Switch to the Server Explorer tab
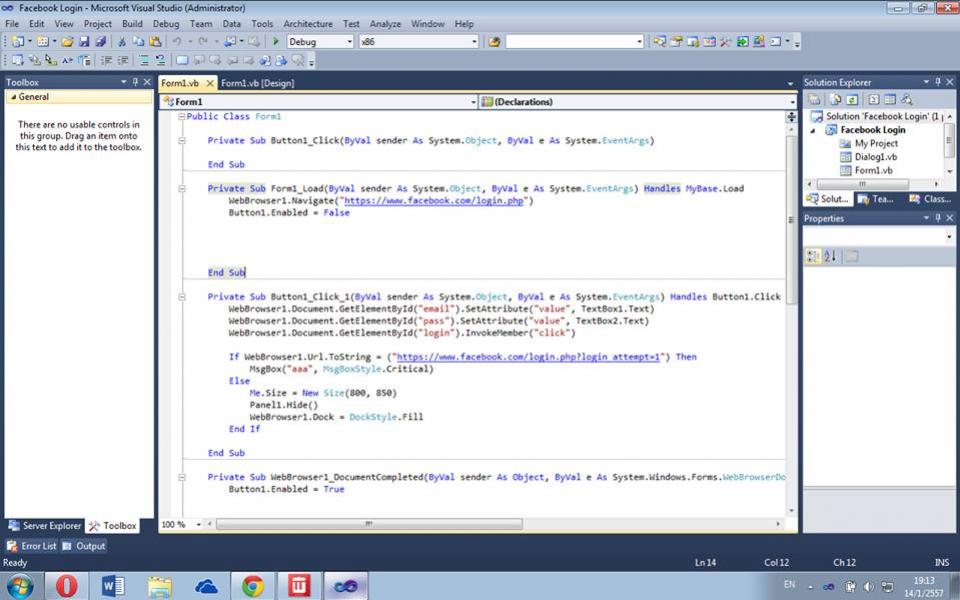This screenshot has height=600, width=960. point(45,526)
